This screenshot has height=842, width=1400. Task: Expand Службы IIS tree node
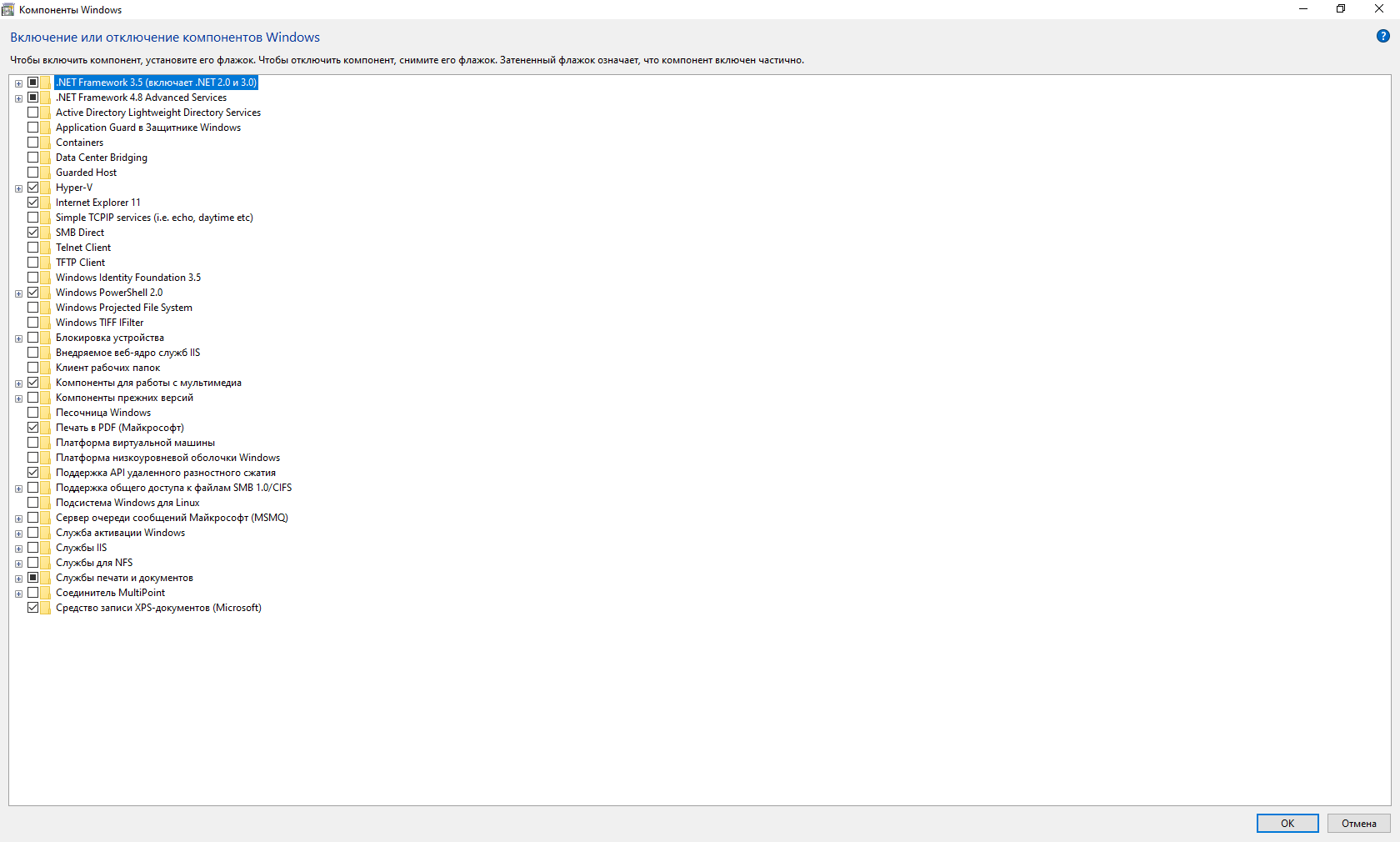pyautogui.click(x=18, y=549)
